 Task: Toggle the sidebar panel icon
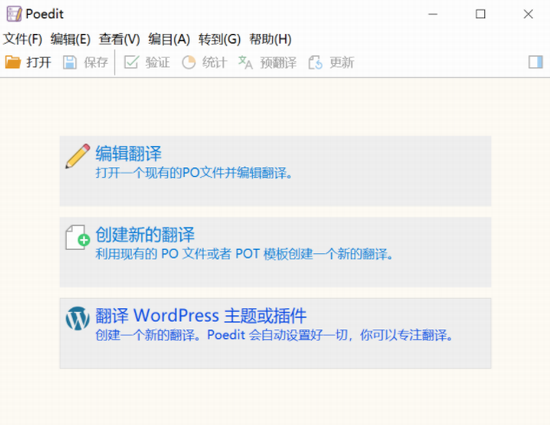tap(536, 62)
